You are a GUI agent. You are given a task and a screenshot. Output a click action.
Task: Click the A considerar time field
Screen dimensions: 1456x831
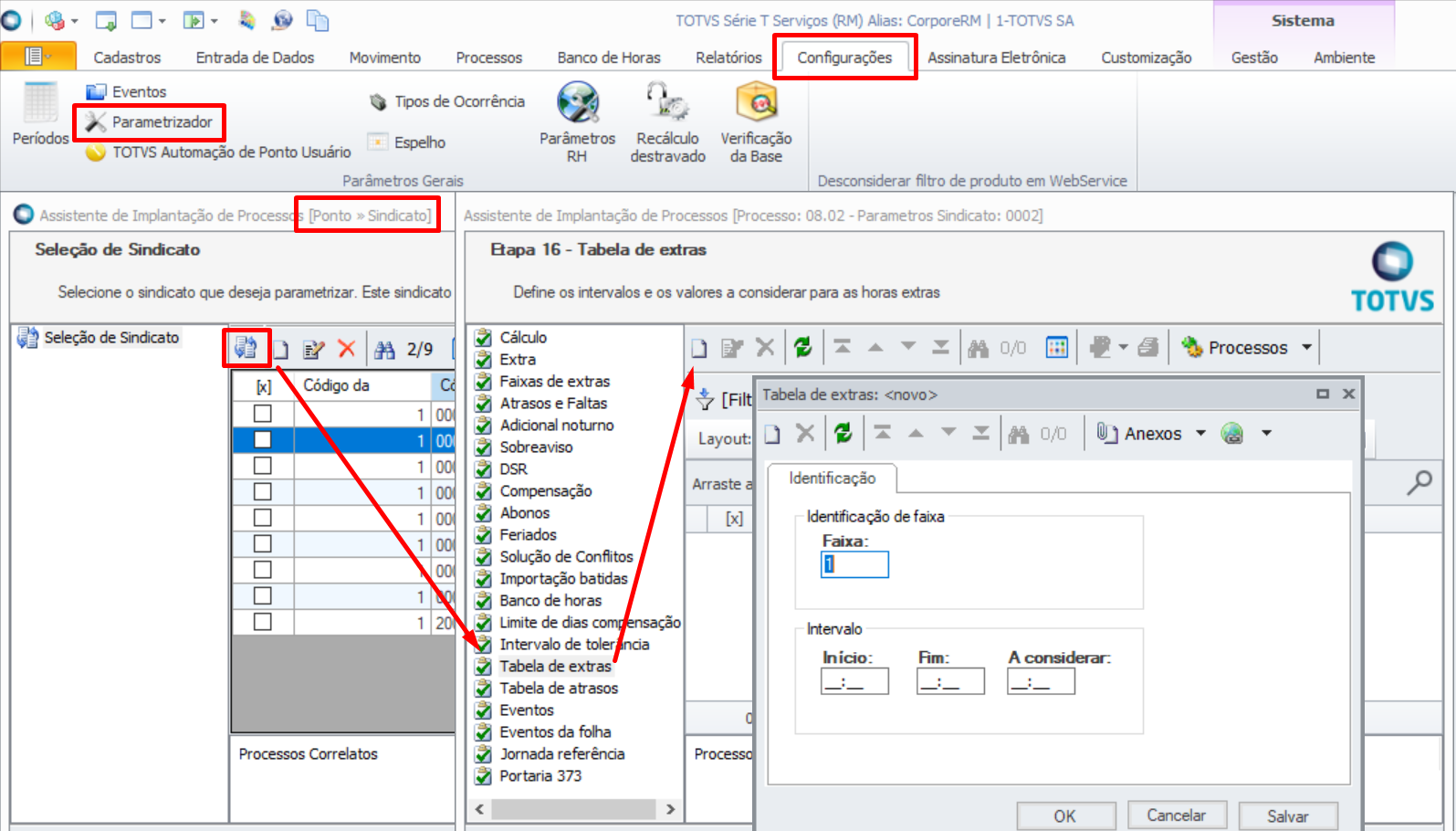click(1041, 681)
